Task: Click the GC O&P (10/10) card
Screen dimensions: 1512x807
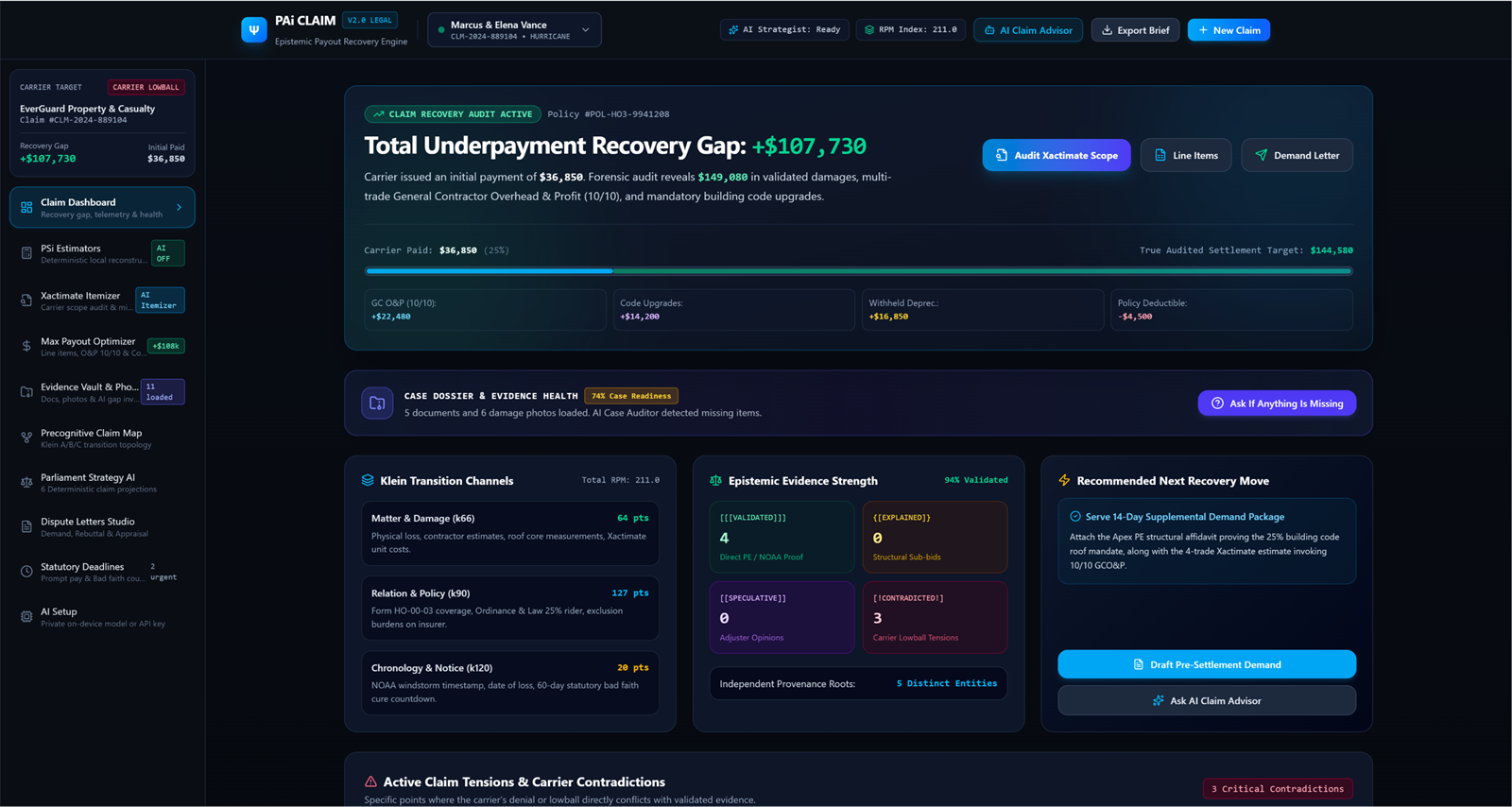Action: (x=486, y=310)
